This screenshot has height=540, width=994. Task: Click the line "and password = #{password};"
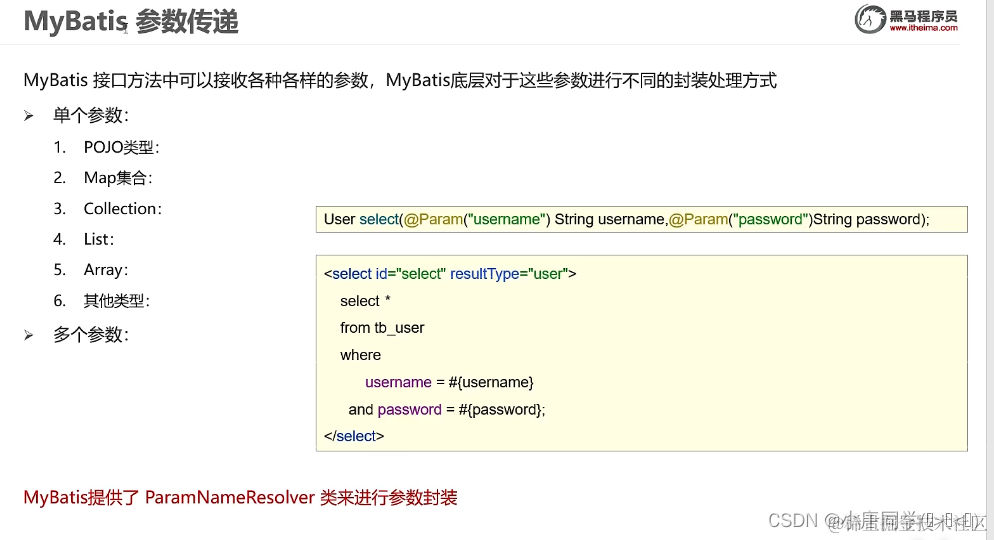pyautogui.click(x=447, y=409)
